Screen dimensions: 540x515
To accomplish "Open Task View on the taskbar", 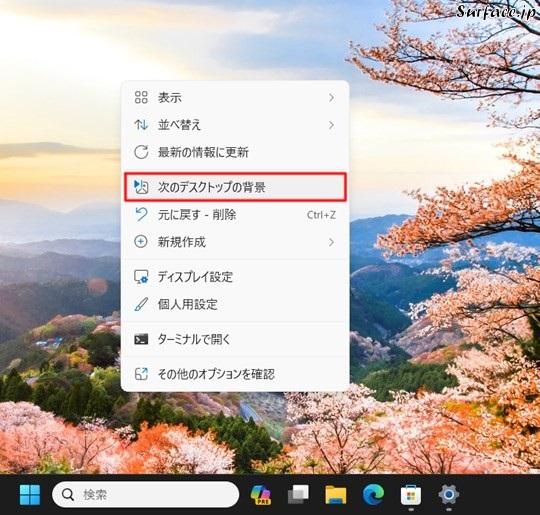I will pos(298,495).
